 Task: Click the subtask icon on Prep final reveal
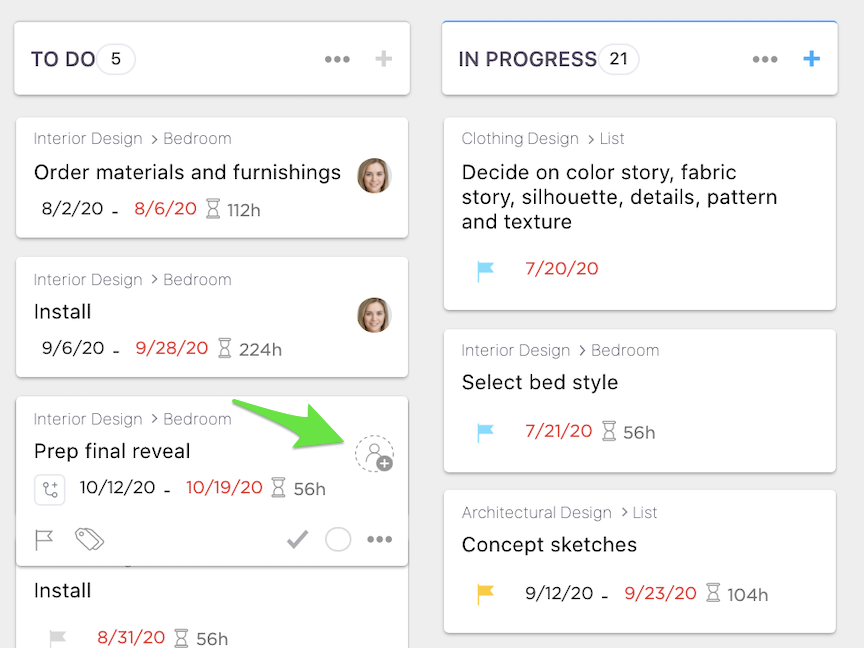coord(50,489)
